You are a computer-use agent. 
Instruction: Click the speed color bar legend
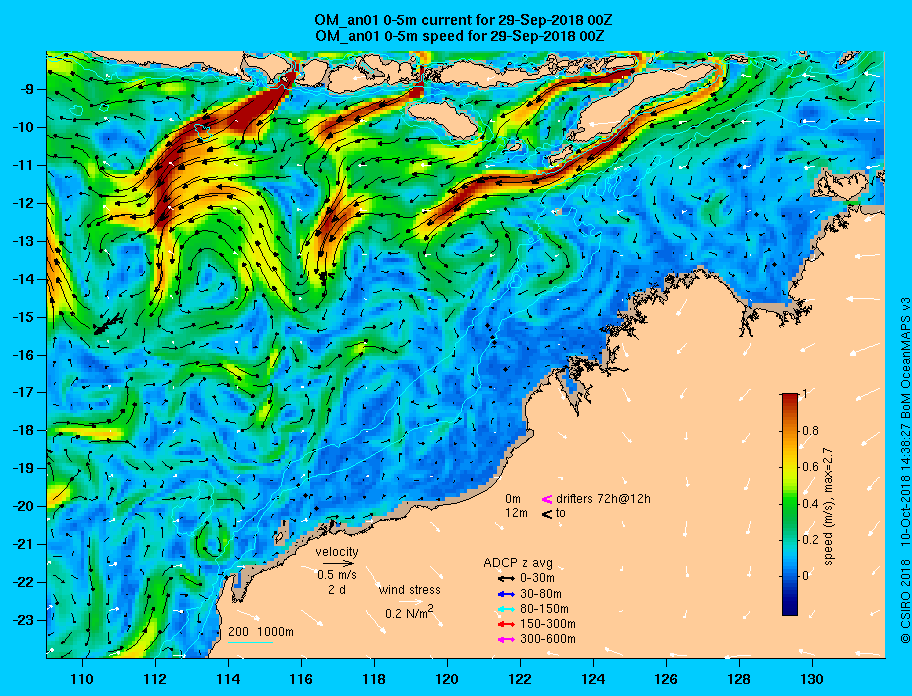pos(790,504)
